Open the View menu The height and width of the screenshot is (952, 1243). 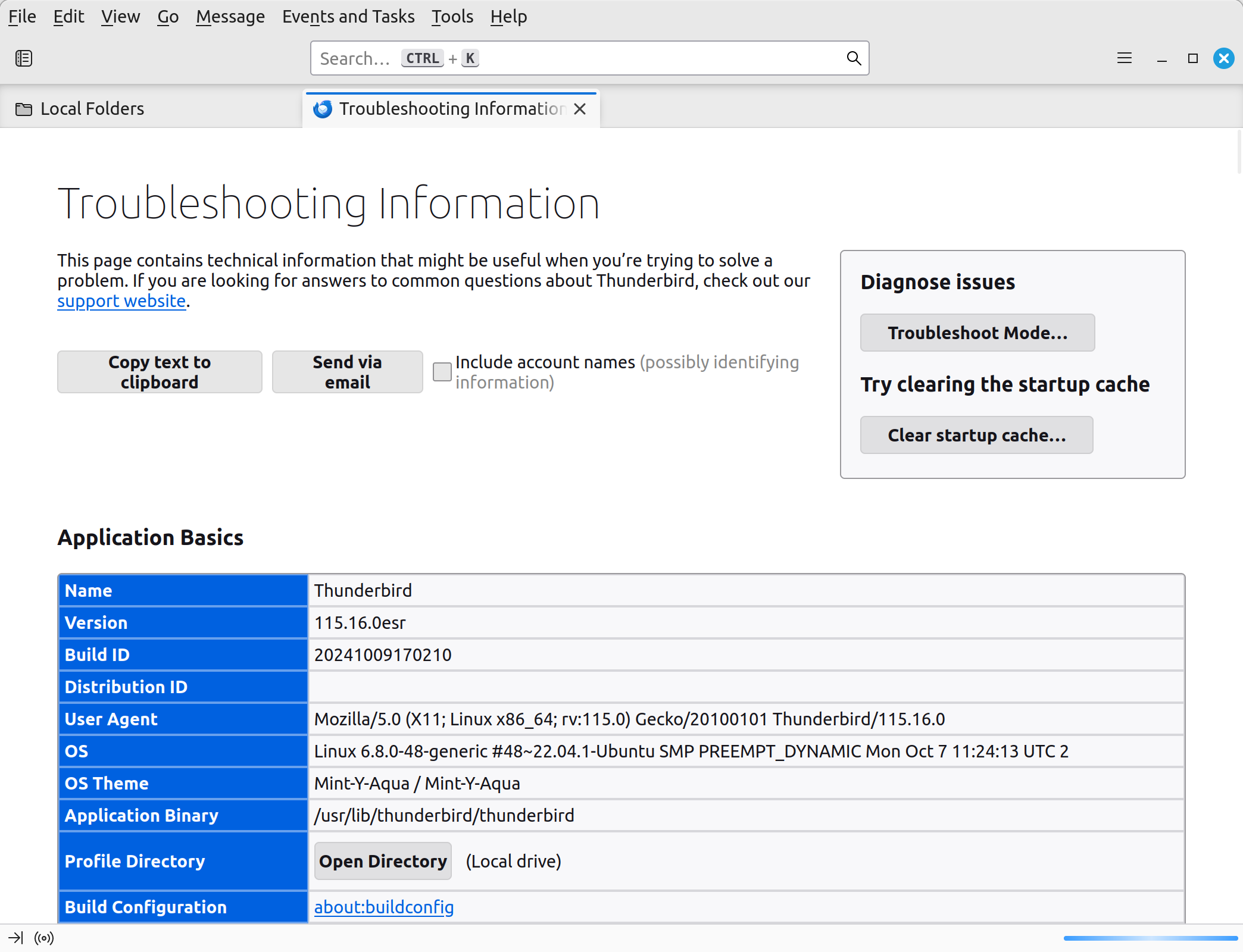tap(120, 17)
